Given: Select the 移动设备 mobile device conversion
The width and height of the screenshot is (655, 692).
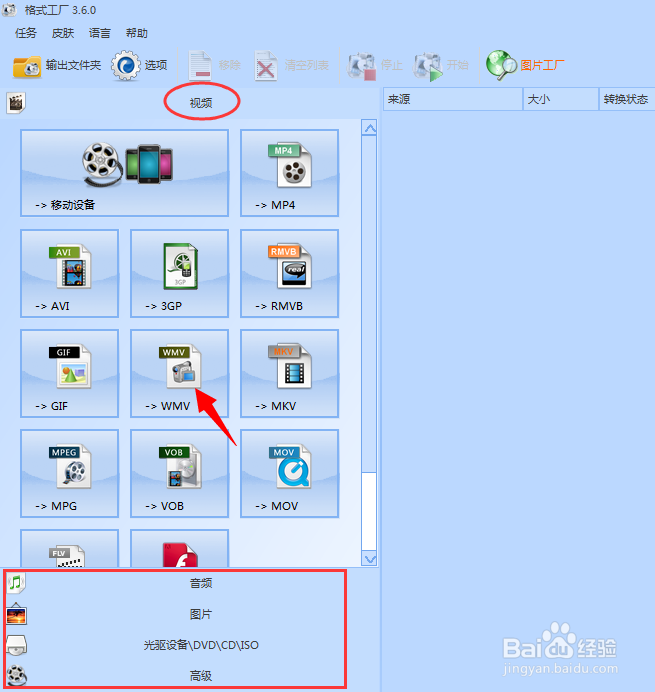Looking at the screenshot, I should click(x=124, y=173).
